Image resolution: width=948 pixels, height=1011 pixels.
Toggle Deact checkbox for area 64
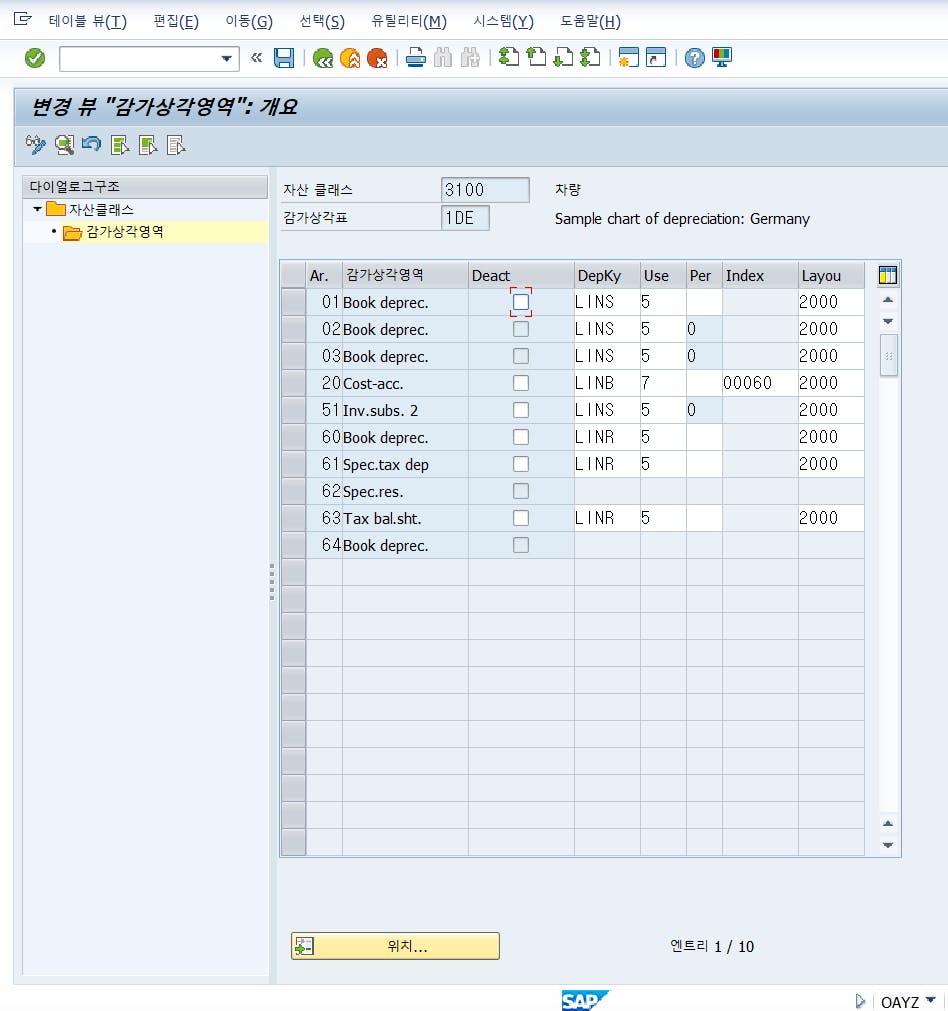click(x=521, y=545)
